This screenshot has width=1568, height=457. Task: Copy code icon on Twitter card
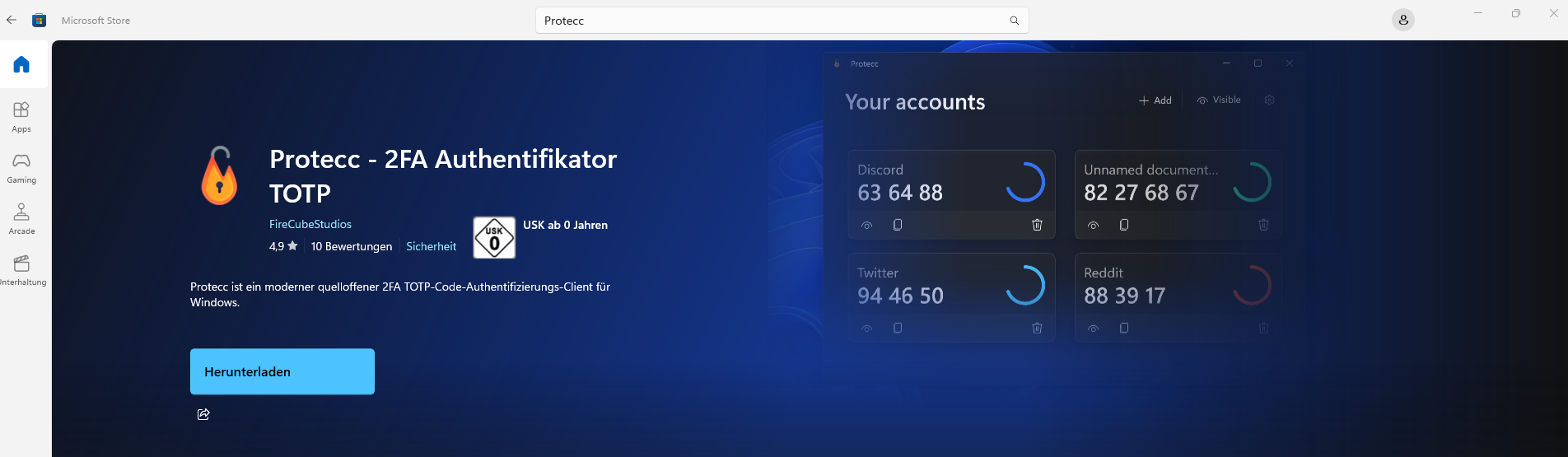[x=898, y=328]
